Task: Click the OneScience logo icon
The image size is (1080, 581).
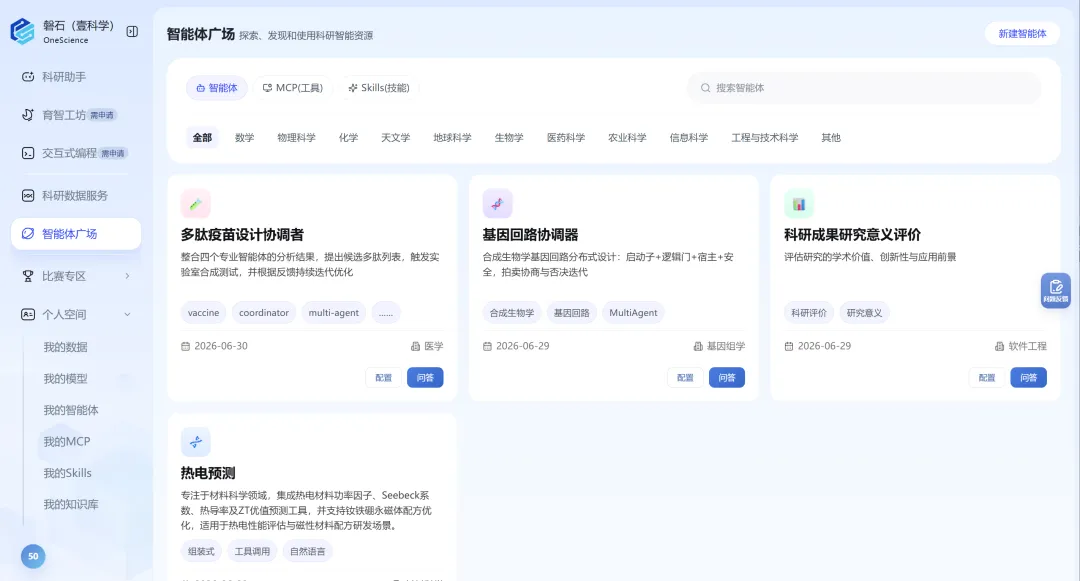Action: coord(22,31)
